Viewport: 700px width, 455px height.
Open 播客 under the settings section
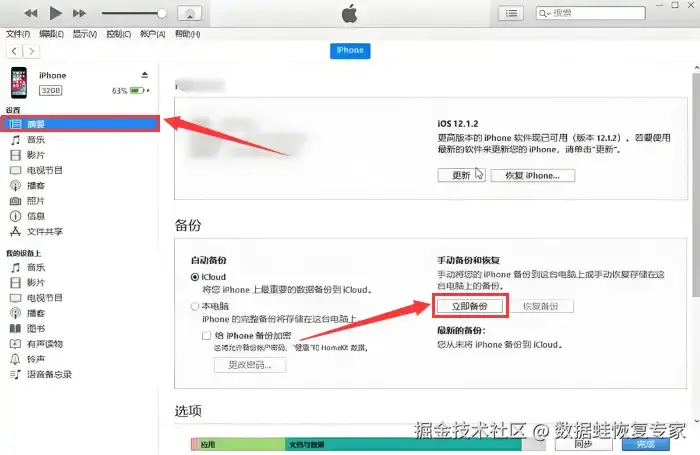[36, 185]
